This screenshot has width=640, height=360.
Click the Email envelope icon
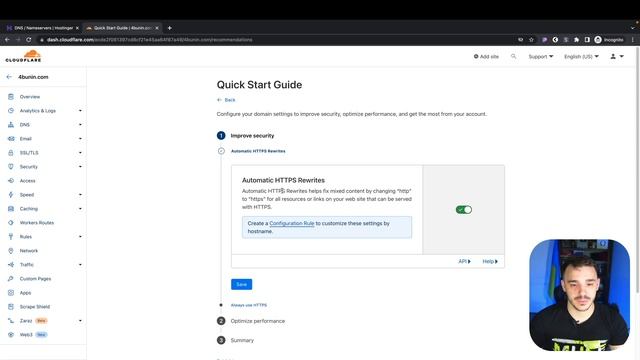pyautogui.click(x=11, y=139)
